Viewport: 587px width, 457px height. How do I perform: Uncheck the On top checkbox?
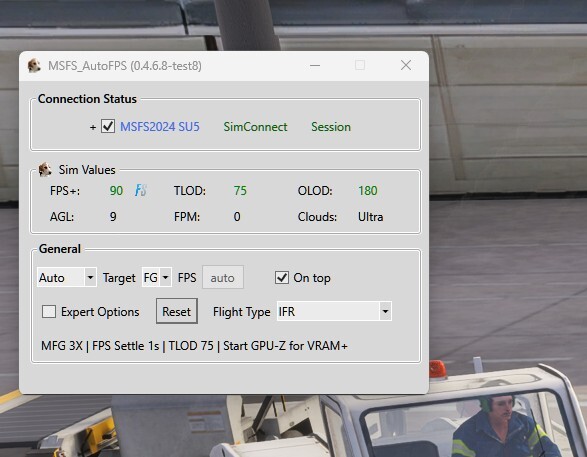tap(282, 278)
